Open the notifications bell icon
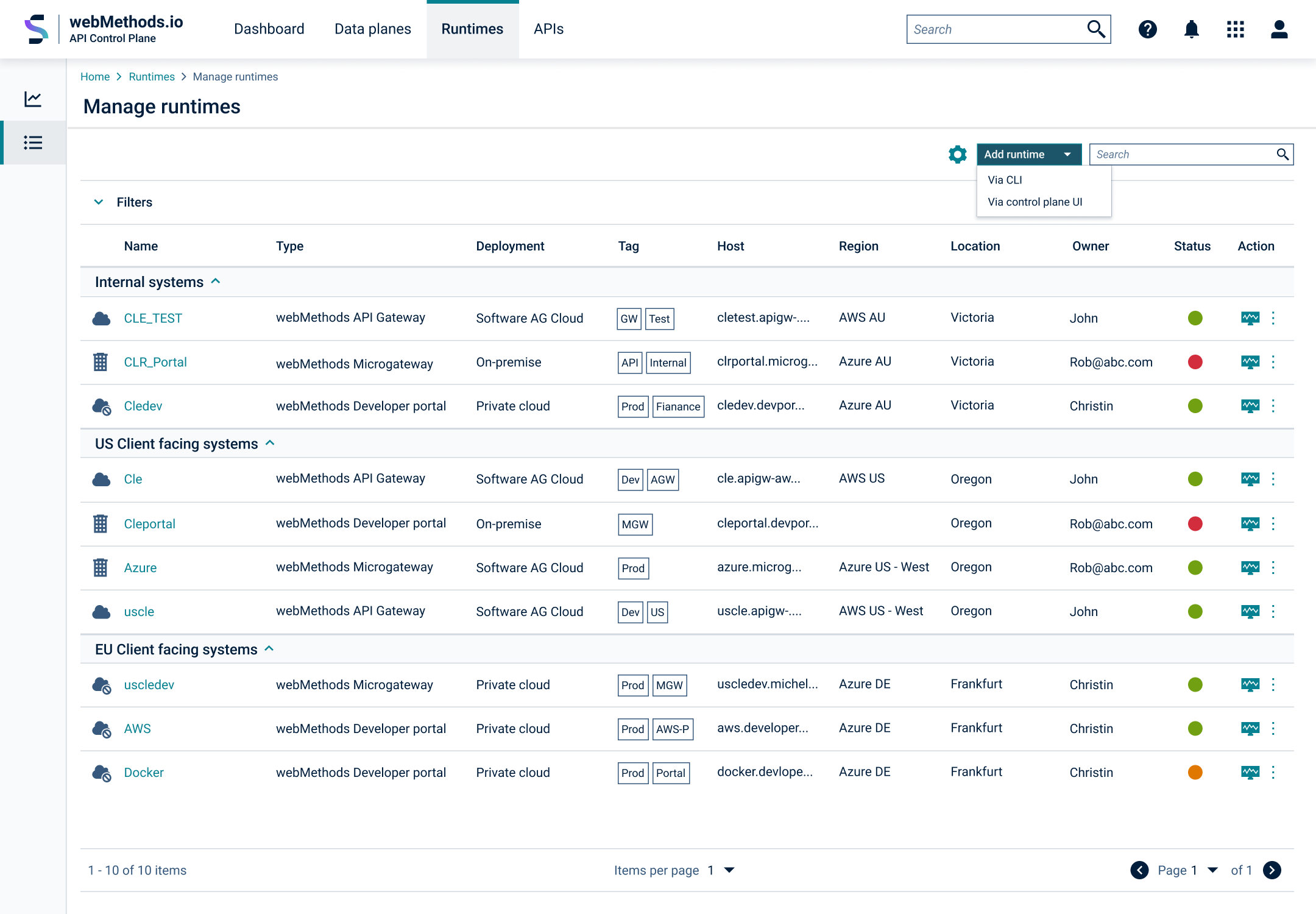This screenshot has height=914, width=1316. 1191,29
